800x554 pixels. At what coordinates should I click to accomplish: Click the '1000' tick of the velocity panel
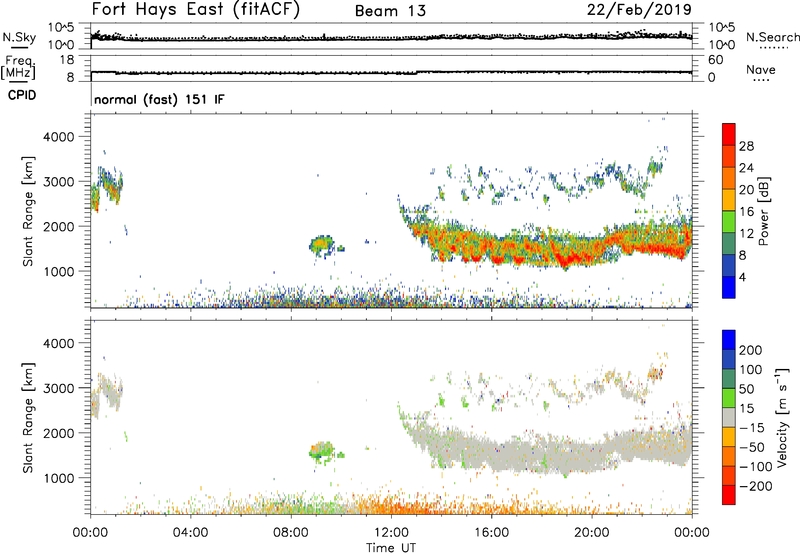[x=58, y=478]
